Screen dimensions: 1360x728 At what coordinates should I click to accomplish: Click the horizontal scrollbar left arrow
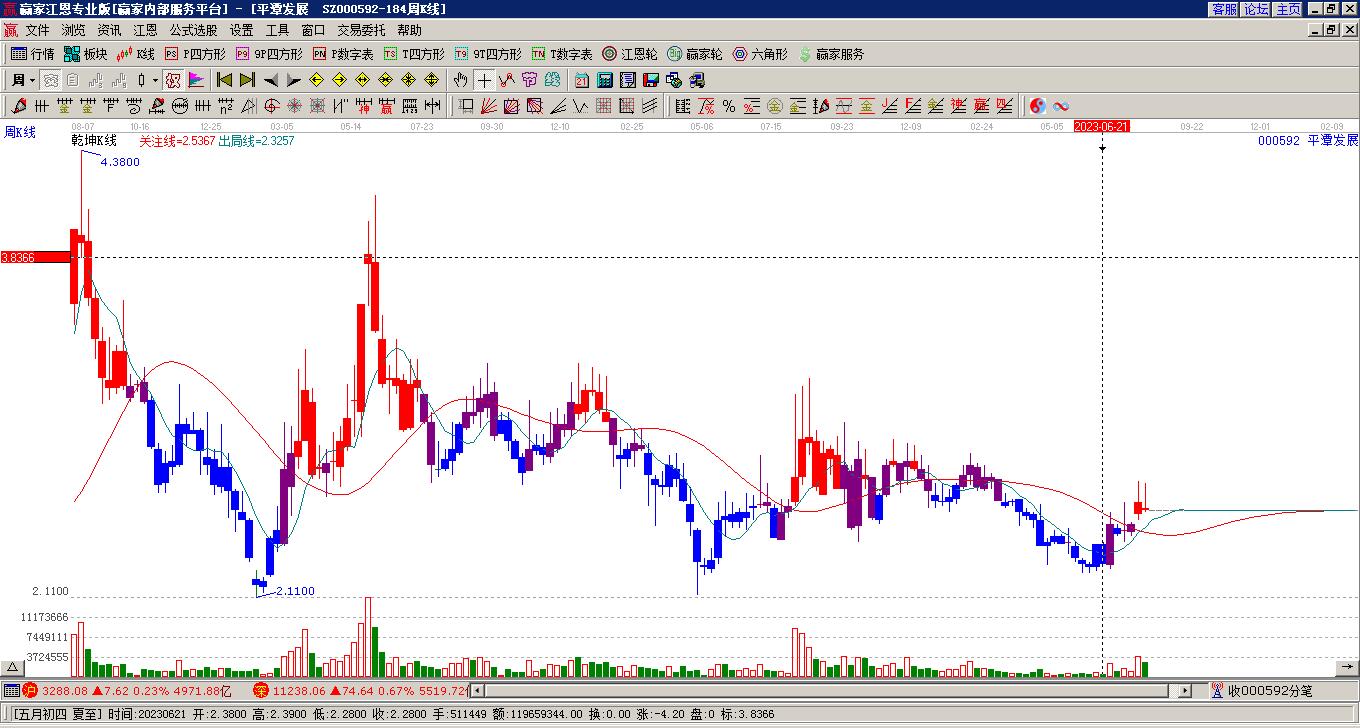point(477,690)
